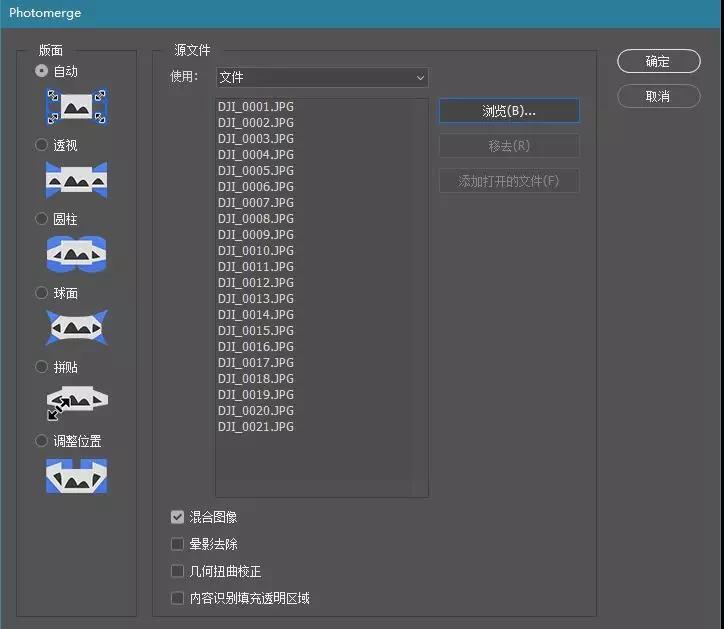Click the 移去(R) button
The image size is (724, 629).
point(509,146)
